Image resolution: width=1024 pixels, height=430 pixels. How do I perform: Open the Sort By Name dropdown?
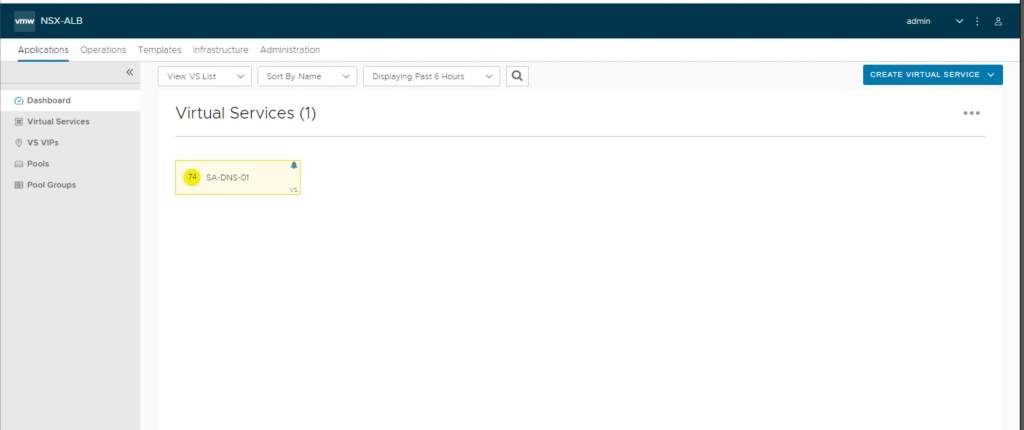coord(306,76)
